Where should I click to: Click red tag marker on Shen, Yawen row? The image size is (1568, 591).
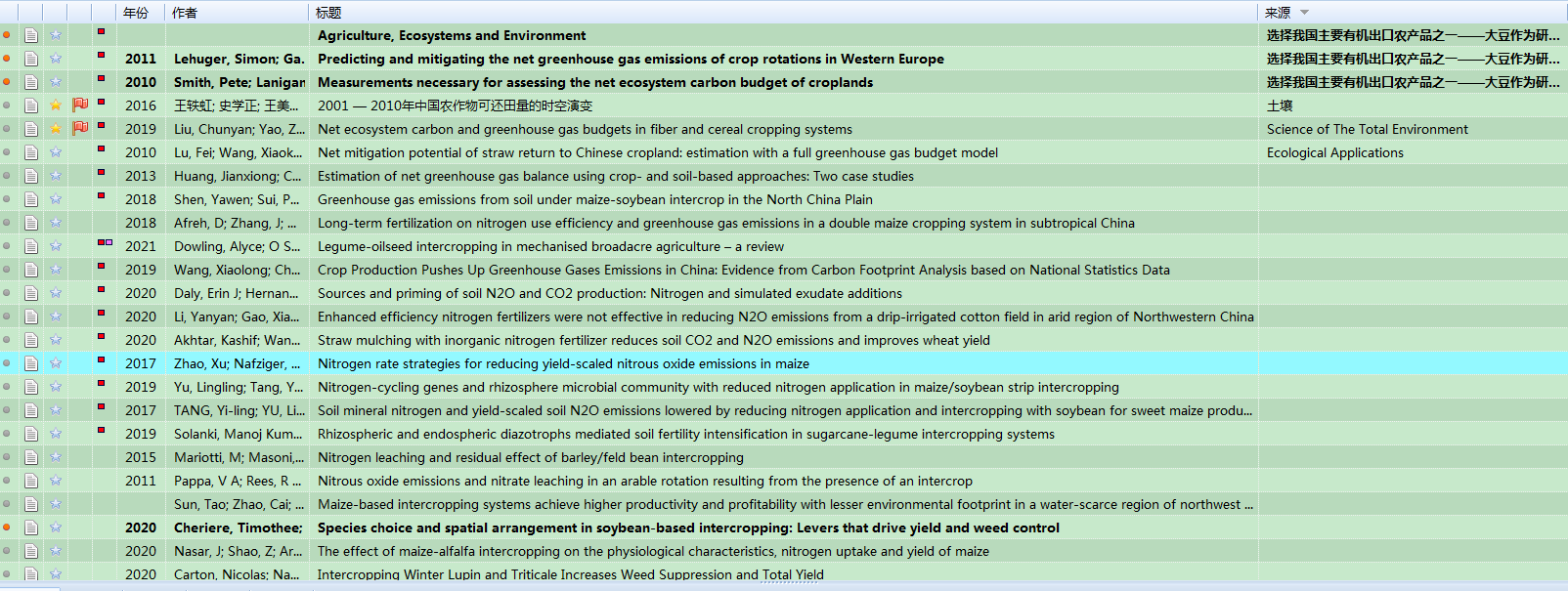[x=101, y=195]
